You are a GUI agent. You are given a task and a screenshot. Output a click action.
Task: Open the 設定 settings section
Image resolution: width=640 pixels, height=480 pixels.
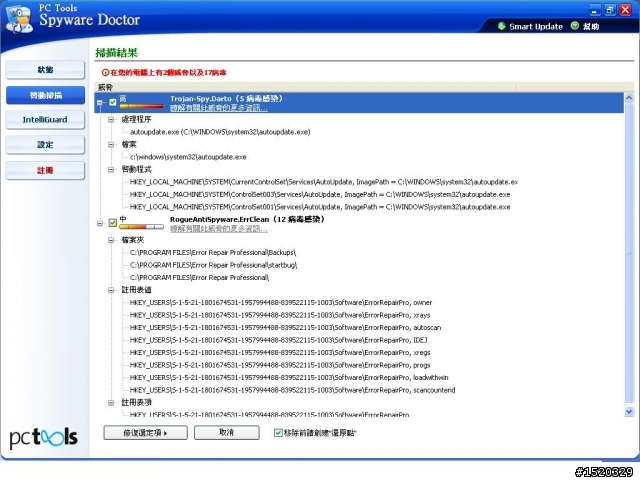click(45, 145)
